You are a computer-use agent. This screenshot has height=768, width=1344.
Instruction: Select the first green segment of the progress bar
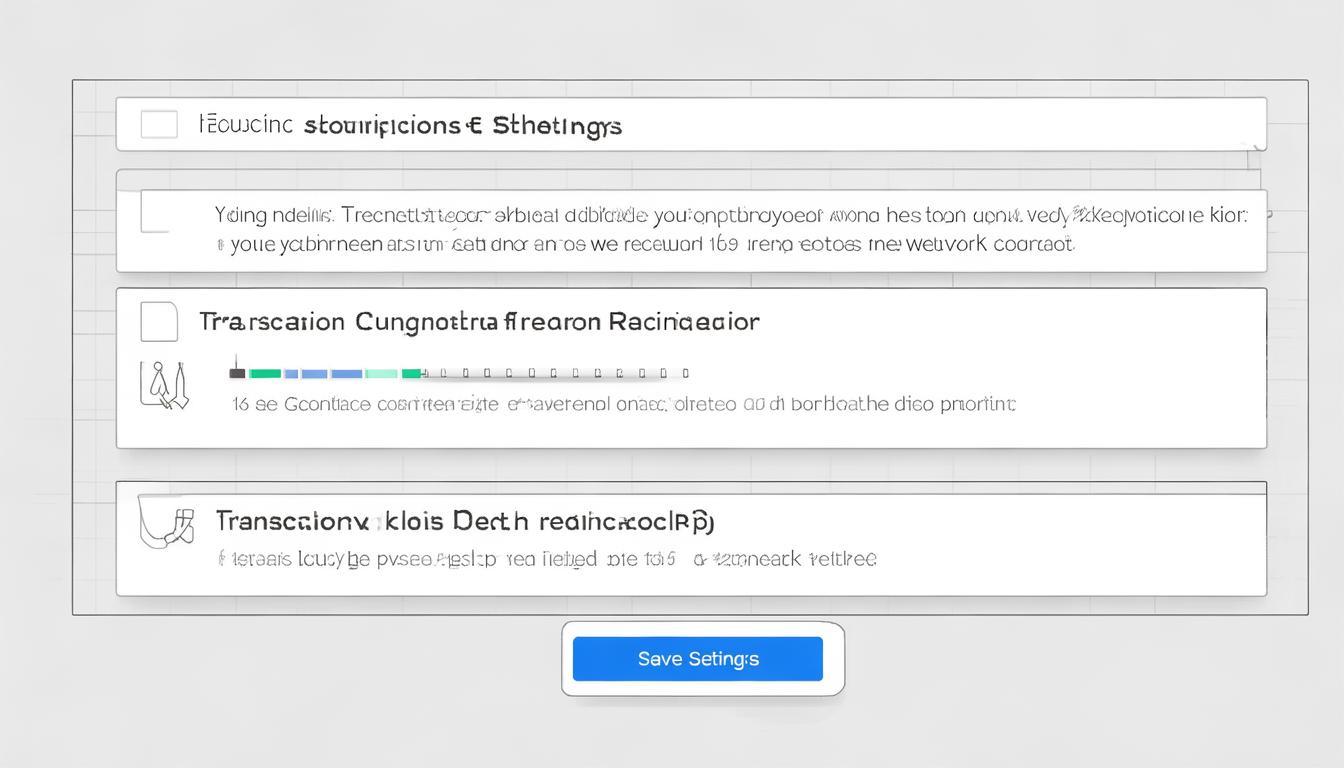pyautogui.click(x=265, y=373)
